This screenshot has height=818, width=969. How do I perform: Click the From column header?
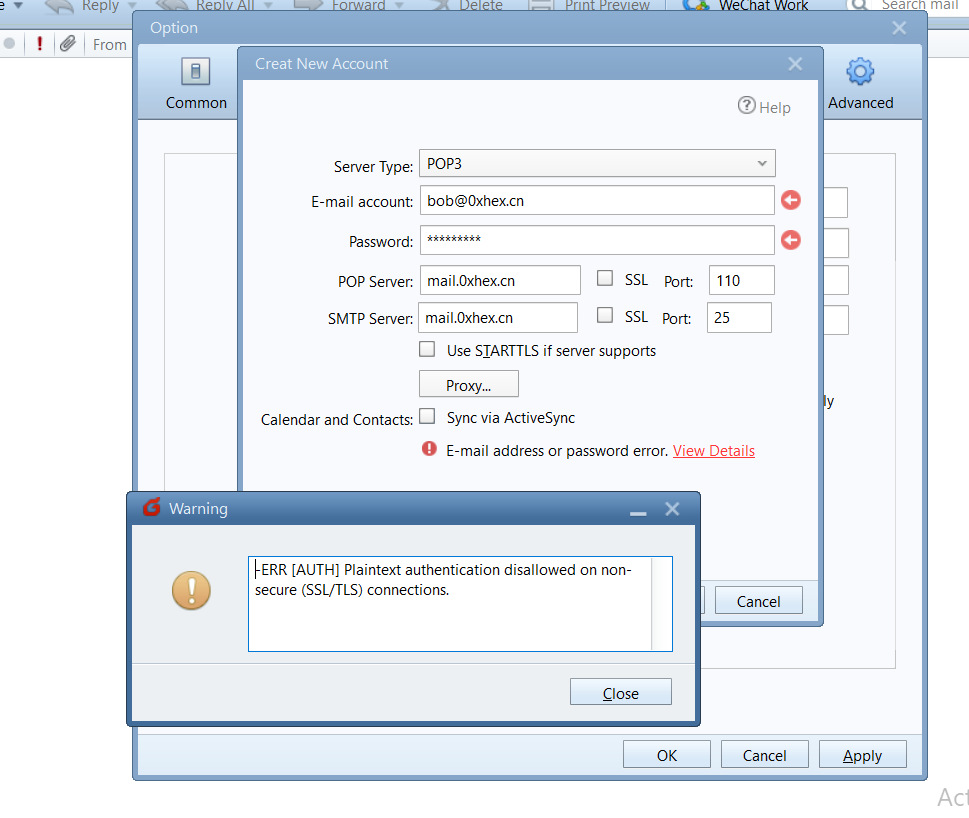110,44
